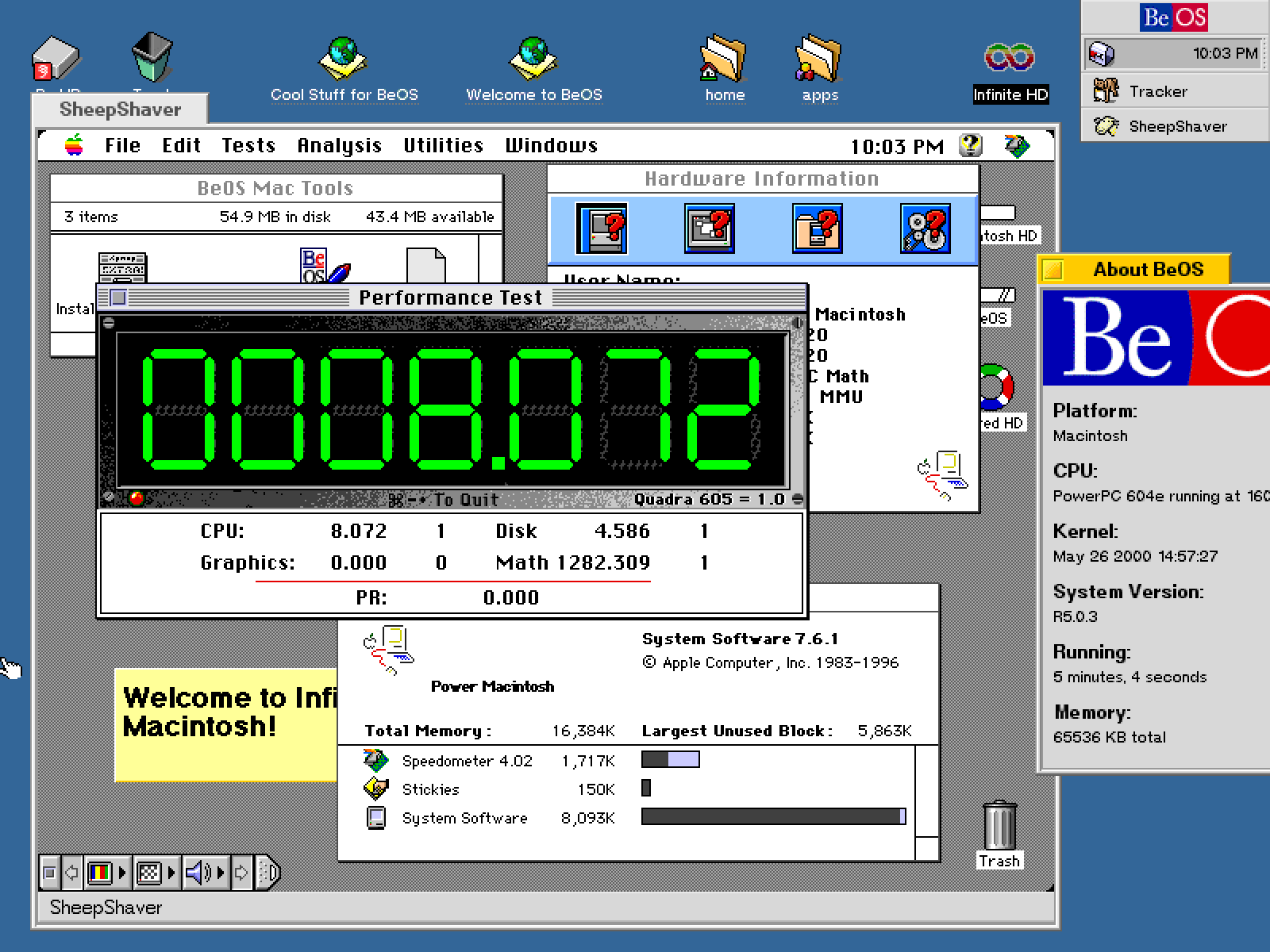1270x952 pixels.
Task: Click the Balloon Help question mark icon
Action: [971, 145]
